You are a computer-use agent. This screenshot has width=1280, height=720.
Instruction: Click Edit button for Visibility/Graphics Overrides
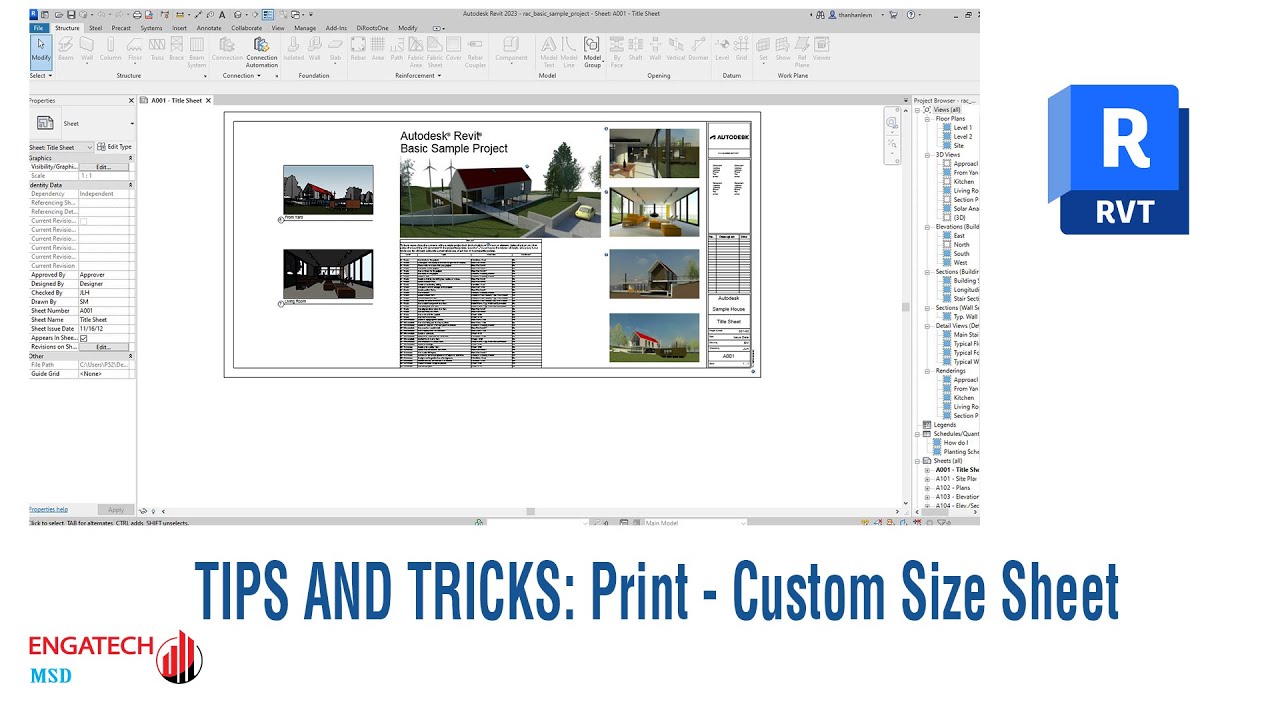coord(103,167)
